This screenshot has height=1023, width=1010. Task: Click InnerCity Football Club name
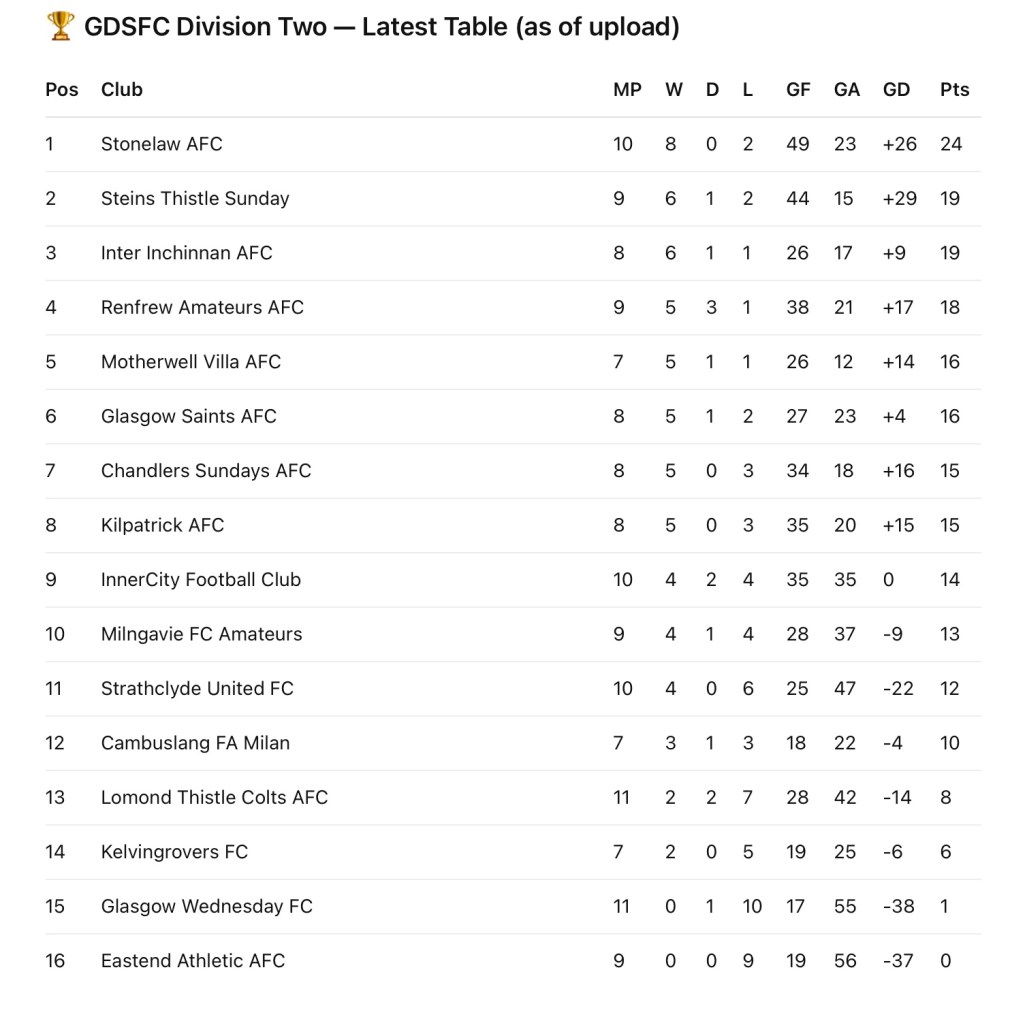click(x=201, y=580)
